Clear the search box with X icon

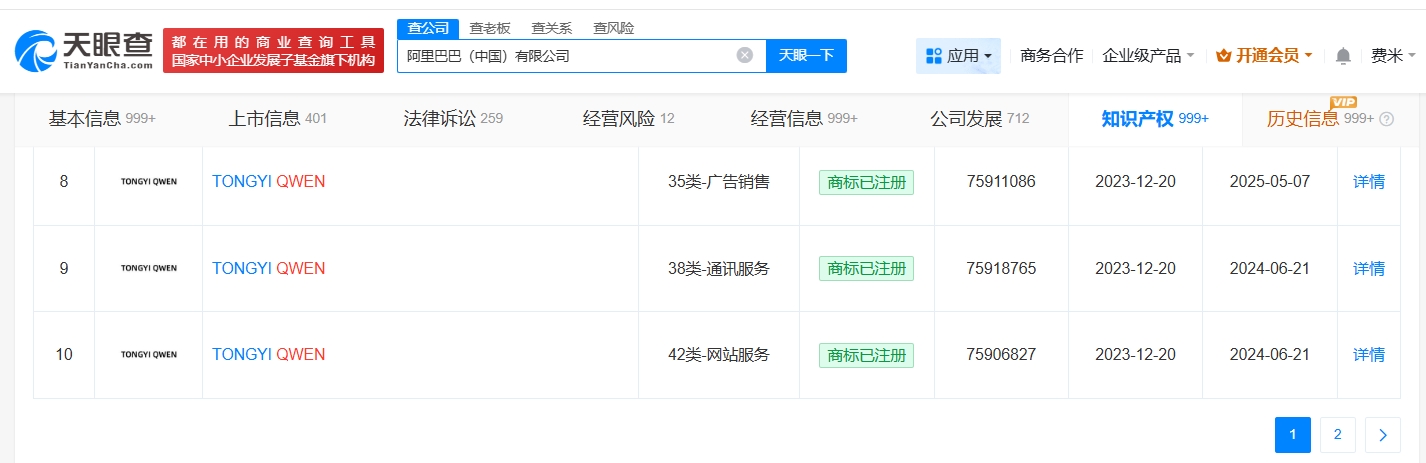(x=744, y=55)
